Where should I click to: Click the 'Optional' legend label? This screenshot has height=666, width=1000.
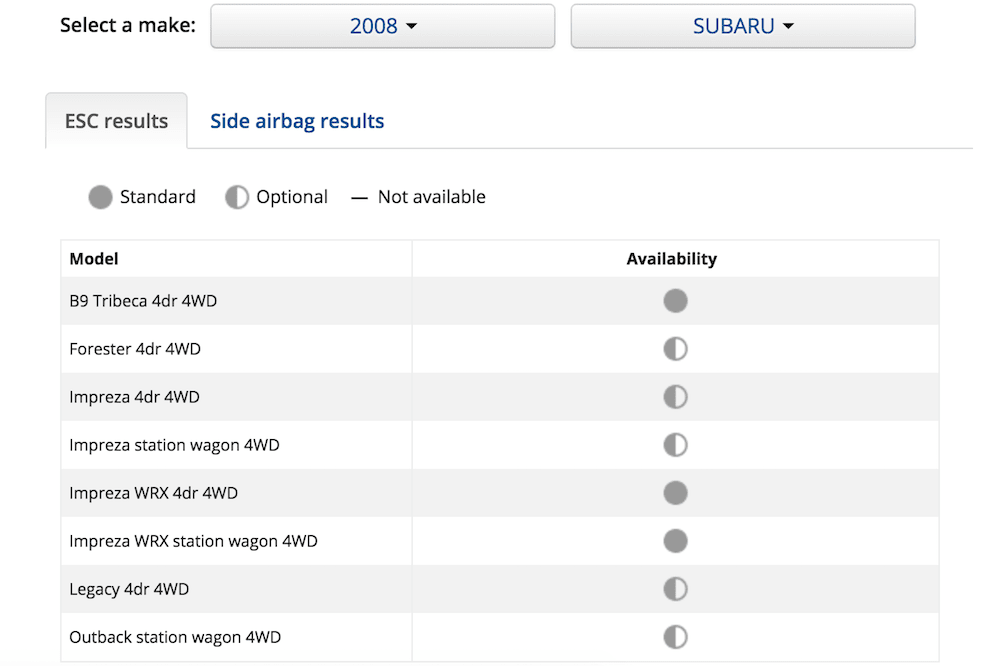[292, 197]
